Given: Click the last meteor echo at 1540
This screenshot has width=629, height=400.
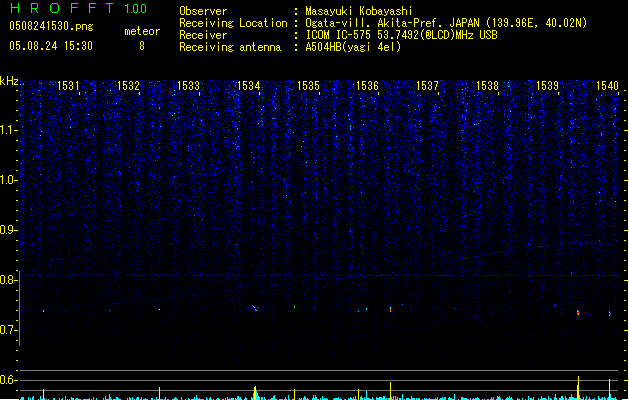Looking at the screenshot, I should (x=609, y=314).
